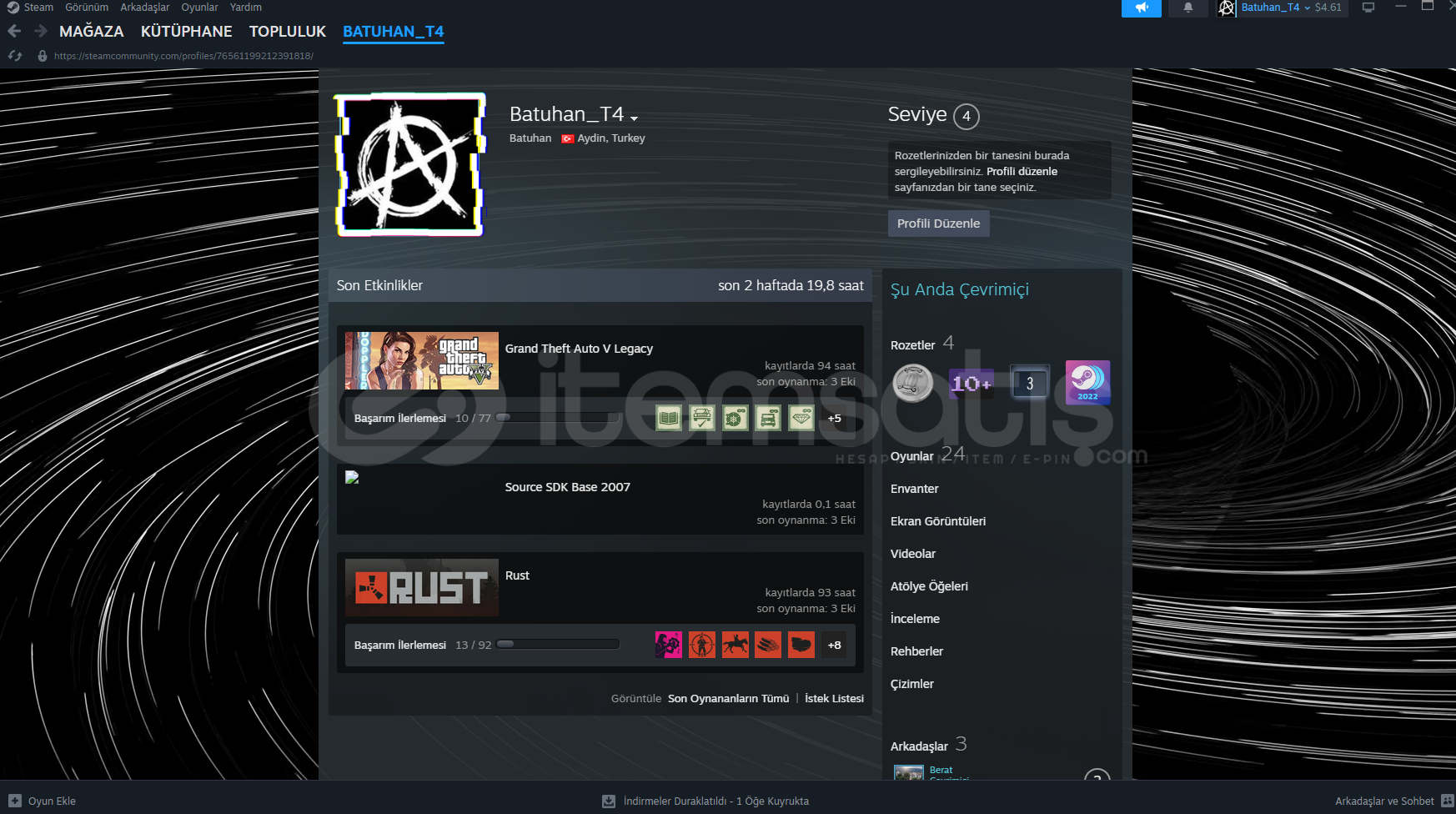
Task: Open the Ekran Görüntüleri link
Action: (x=938, y=521)
